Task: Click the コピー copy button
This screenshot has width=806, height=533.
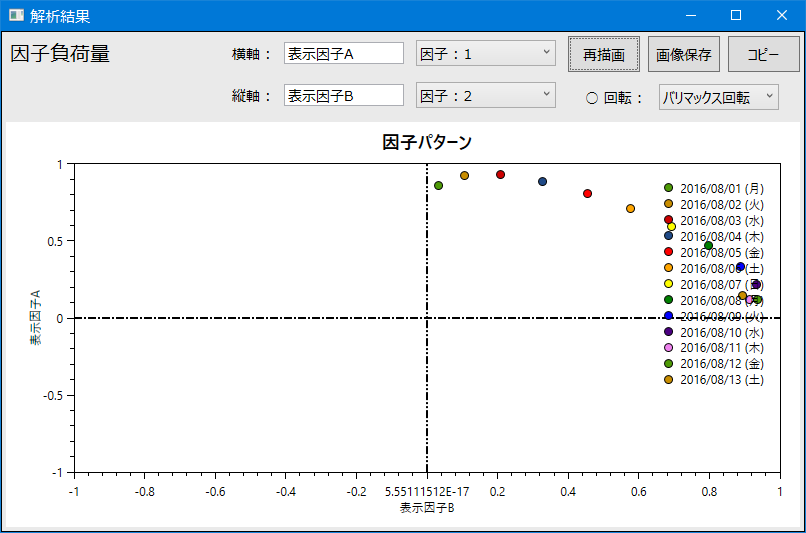Action: tap(763, 54)
